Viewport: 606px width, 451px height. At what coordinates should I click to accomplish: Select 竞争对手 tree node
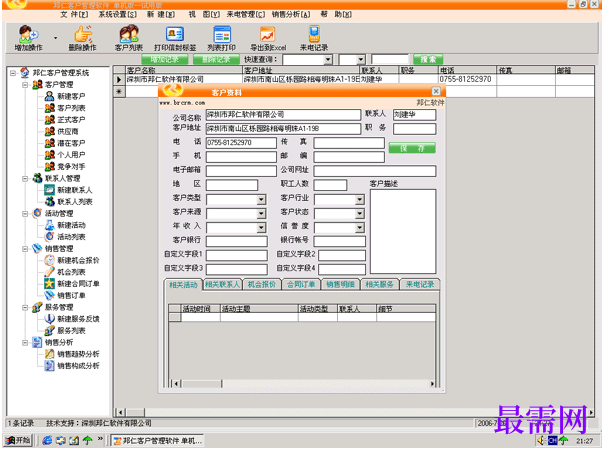pyautogui.click(x=71, y=167)
